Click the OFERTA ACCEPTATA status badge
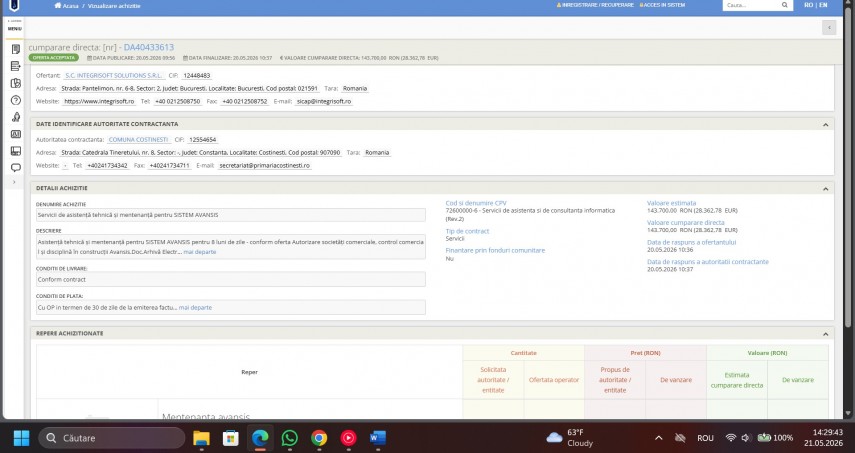855x453 pixels. (53, 58)
